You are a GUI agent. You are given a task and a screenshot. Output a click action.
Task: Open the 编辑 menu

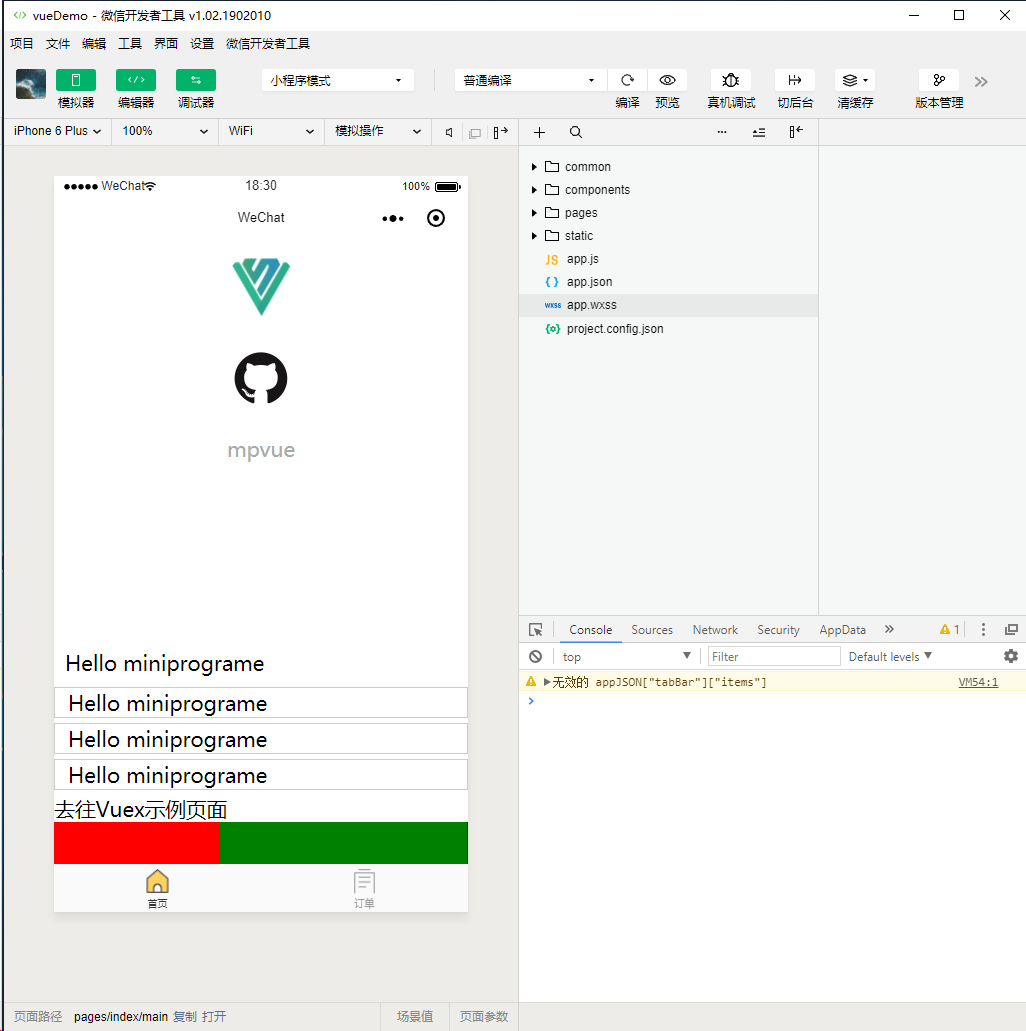click(94, 43)
